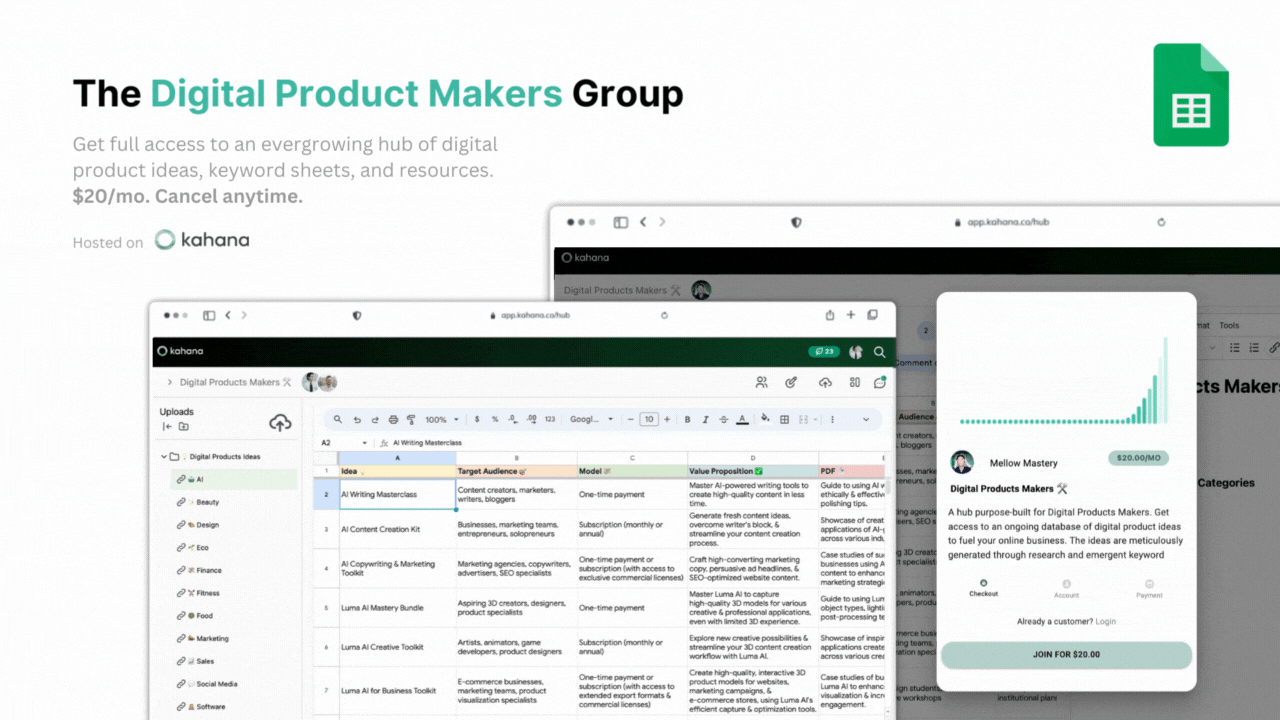The image size is (1280, 720).
Task: Click the share icon in front browser
Action: (830, 315)
